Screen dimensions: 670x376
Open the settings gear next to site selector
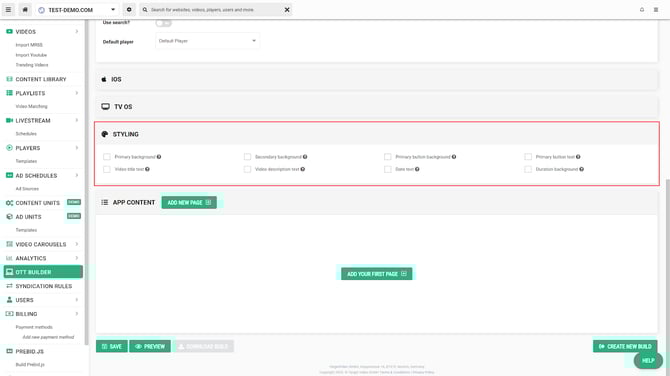point(129,9)
